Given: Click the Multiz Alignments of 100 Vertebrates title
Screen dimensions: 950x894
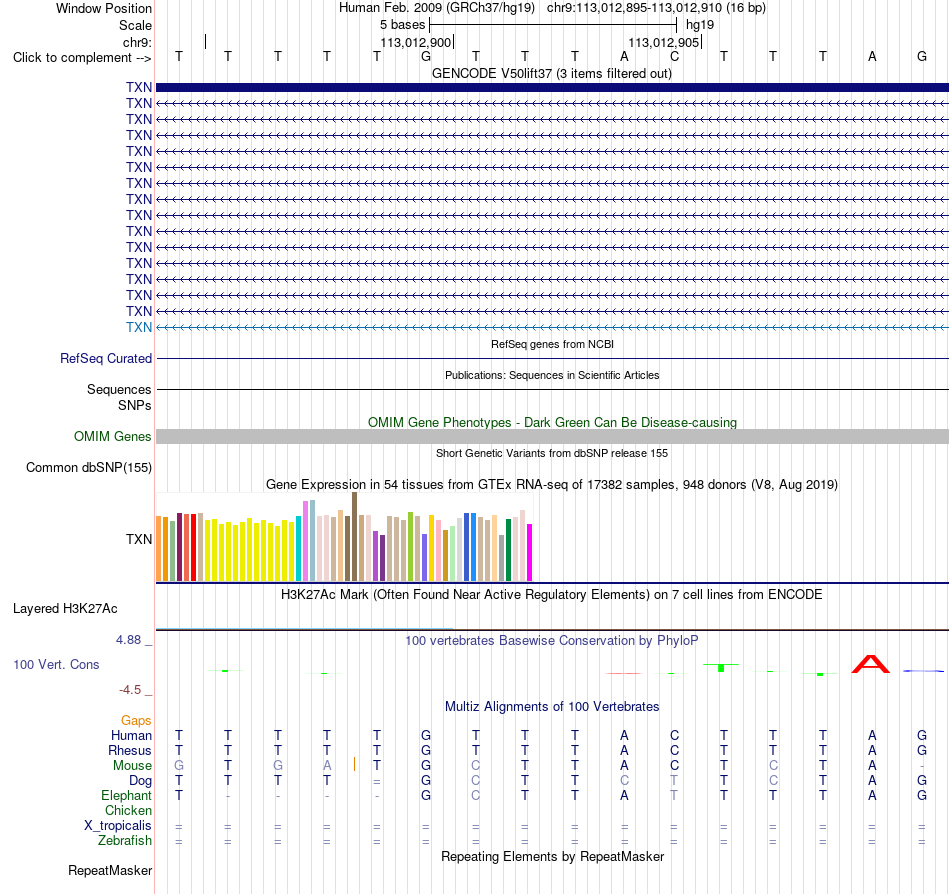Looking at the screenshot, I should [x=552, y=706].
